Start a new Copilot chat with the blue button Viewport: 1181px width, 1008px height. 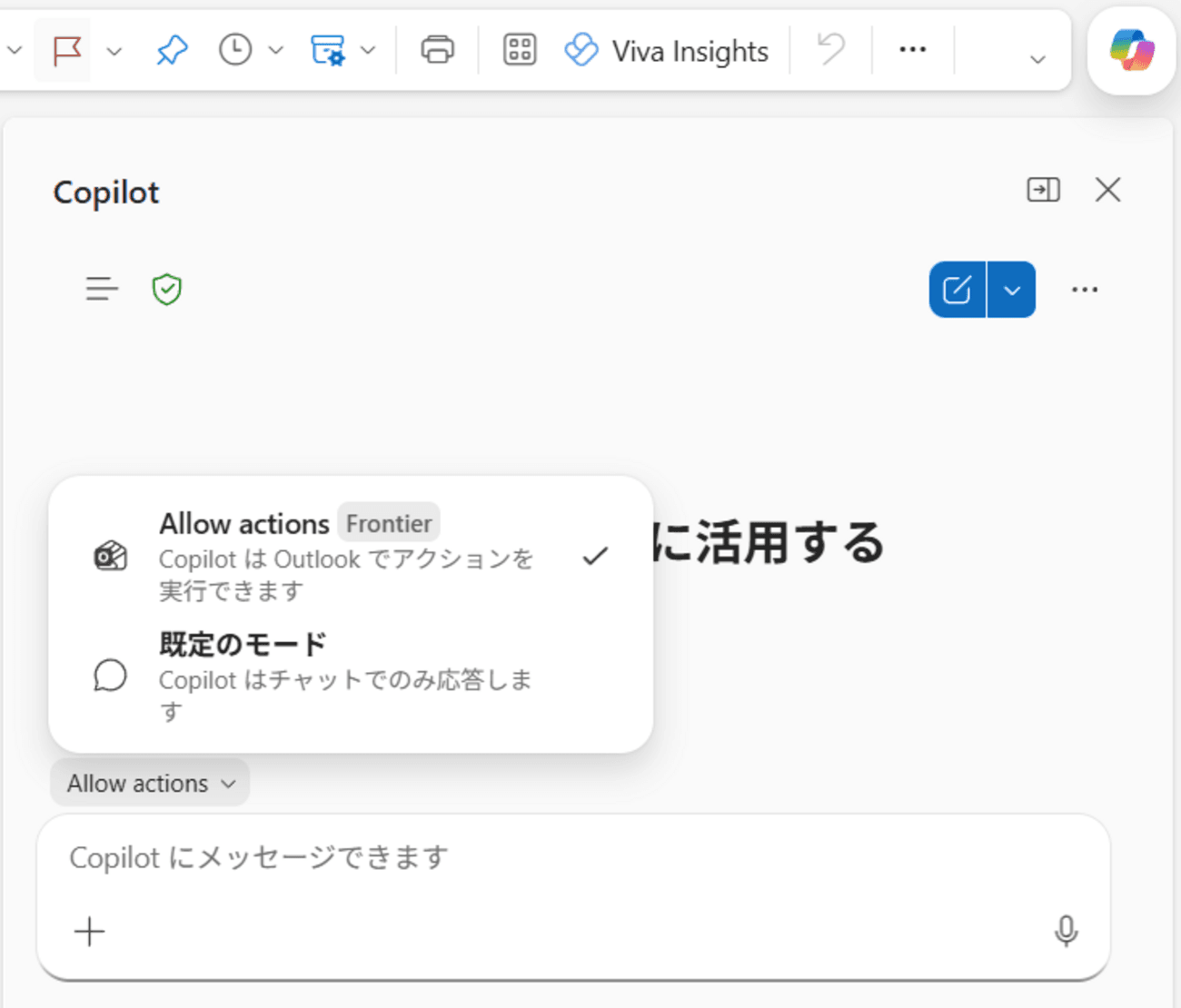(957, 290)
